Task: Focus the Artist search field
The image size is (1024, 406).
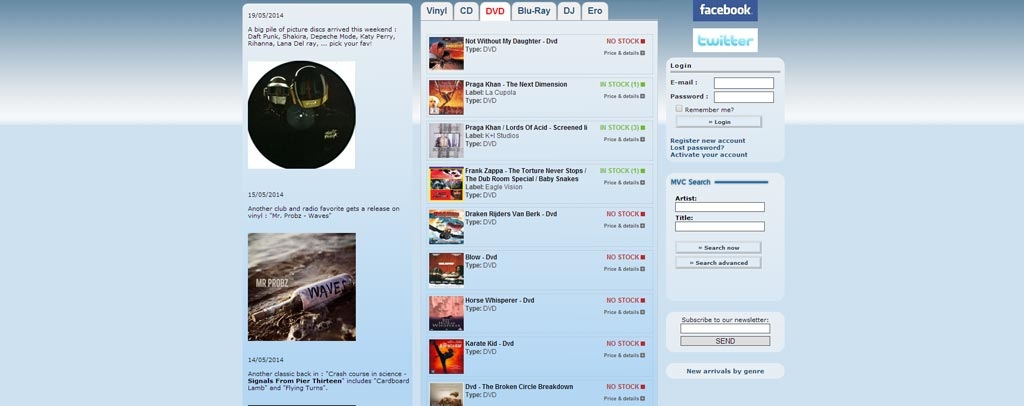Action: (x=720, y=207)
